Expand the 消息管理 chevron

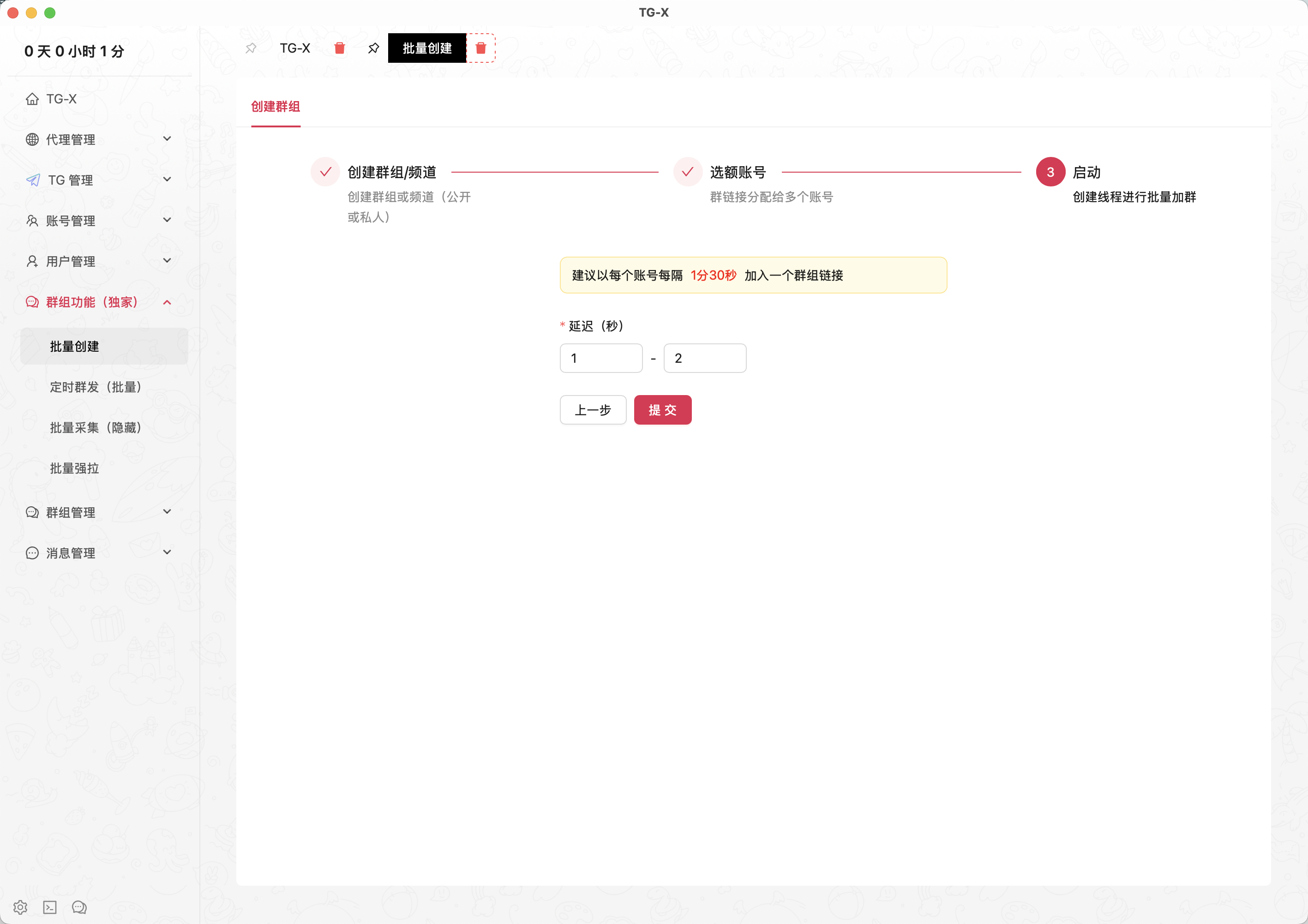tap(167, 552)
